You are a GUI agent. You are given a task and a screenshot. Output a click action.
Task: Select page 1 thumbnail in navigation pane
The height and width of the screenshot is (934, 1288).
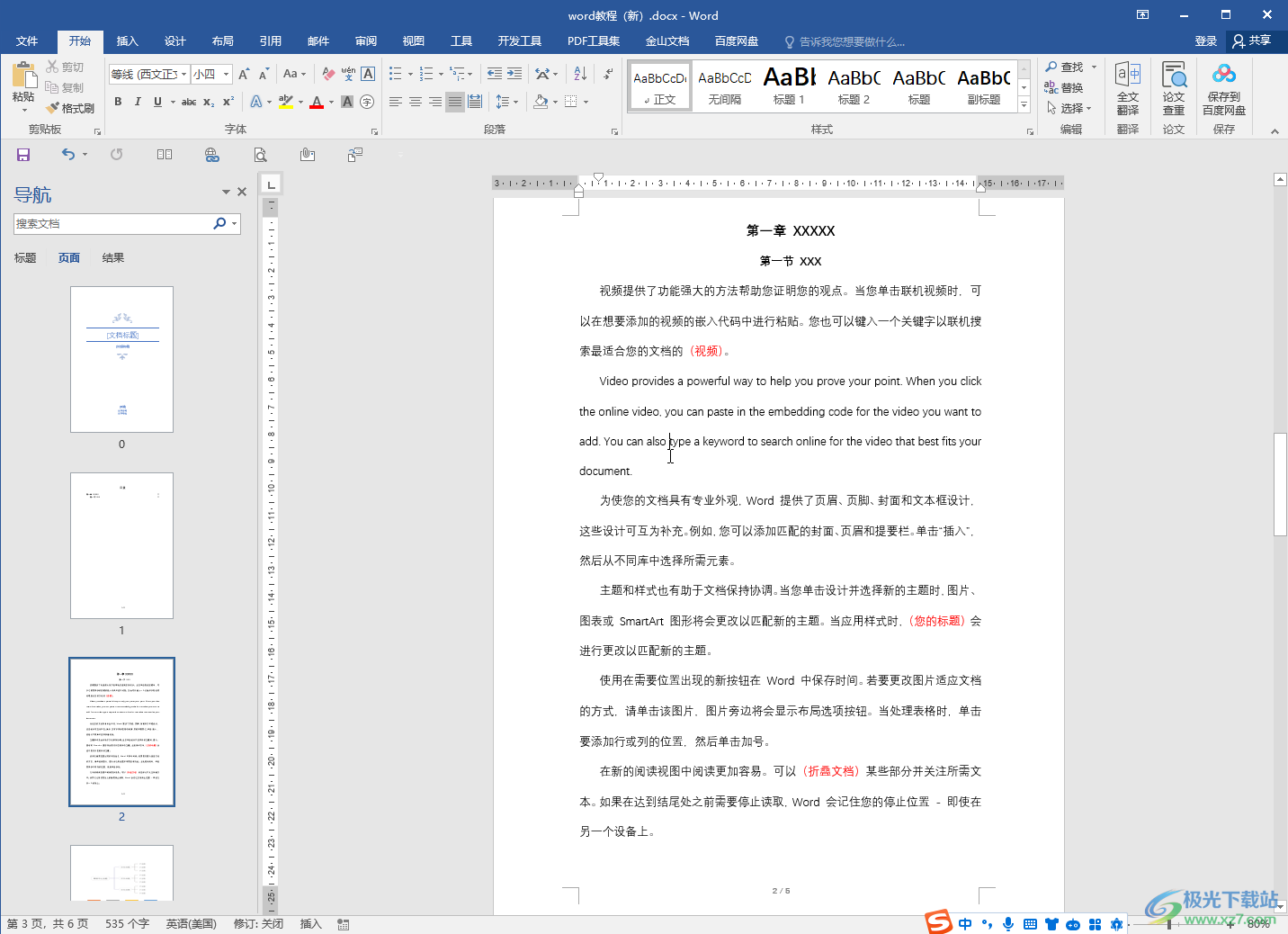point(122,545)
